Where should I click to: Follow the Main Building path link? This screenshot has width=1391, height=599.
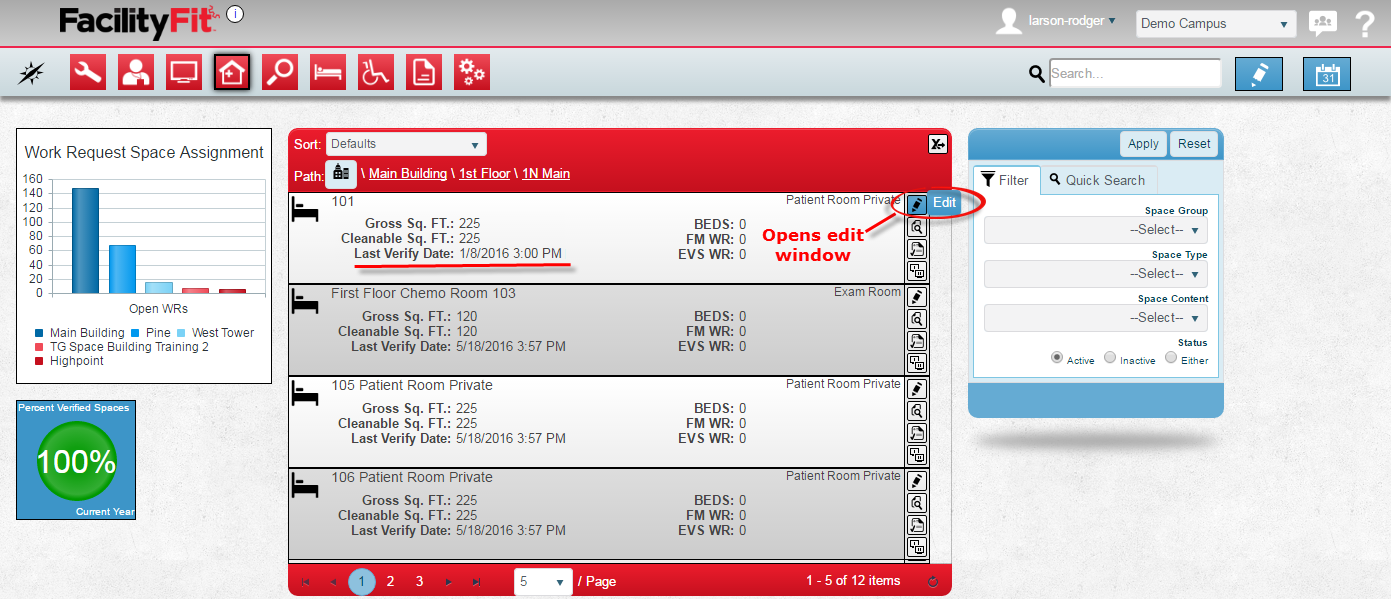coord(407,174)
